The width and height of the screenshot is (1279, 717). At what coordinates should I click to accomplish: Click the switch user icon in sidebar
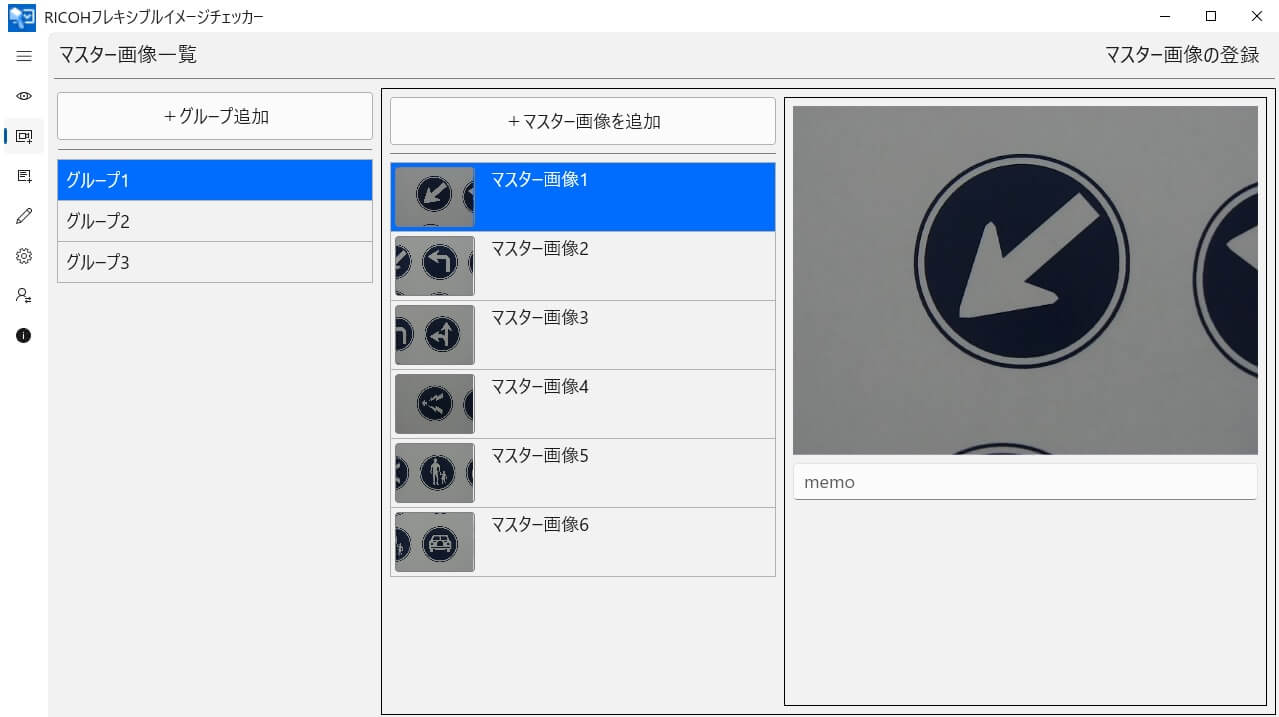point(24,296)
